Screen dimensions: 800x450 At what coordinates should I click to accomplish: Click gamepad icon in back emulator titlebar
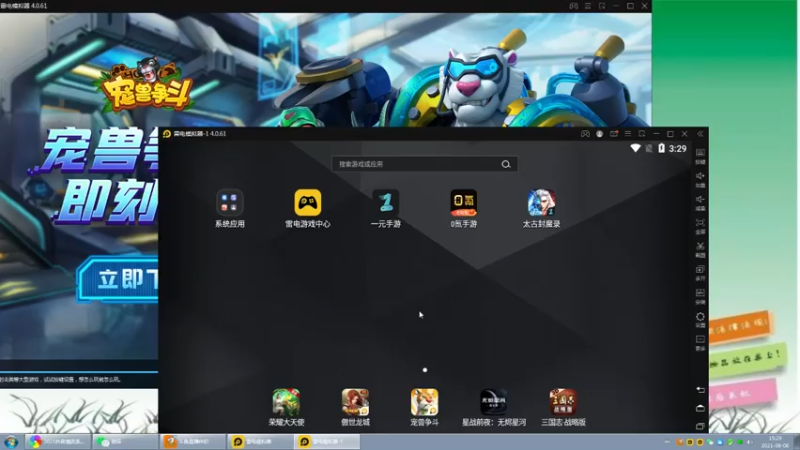[573, 6]
